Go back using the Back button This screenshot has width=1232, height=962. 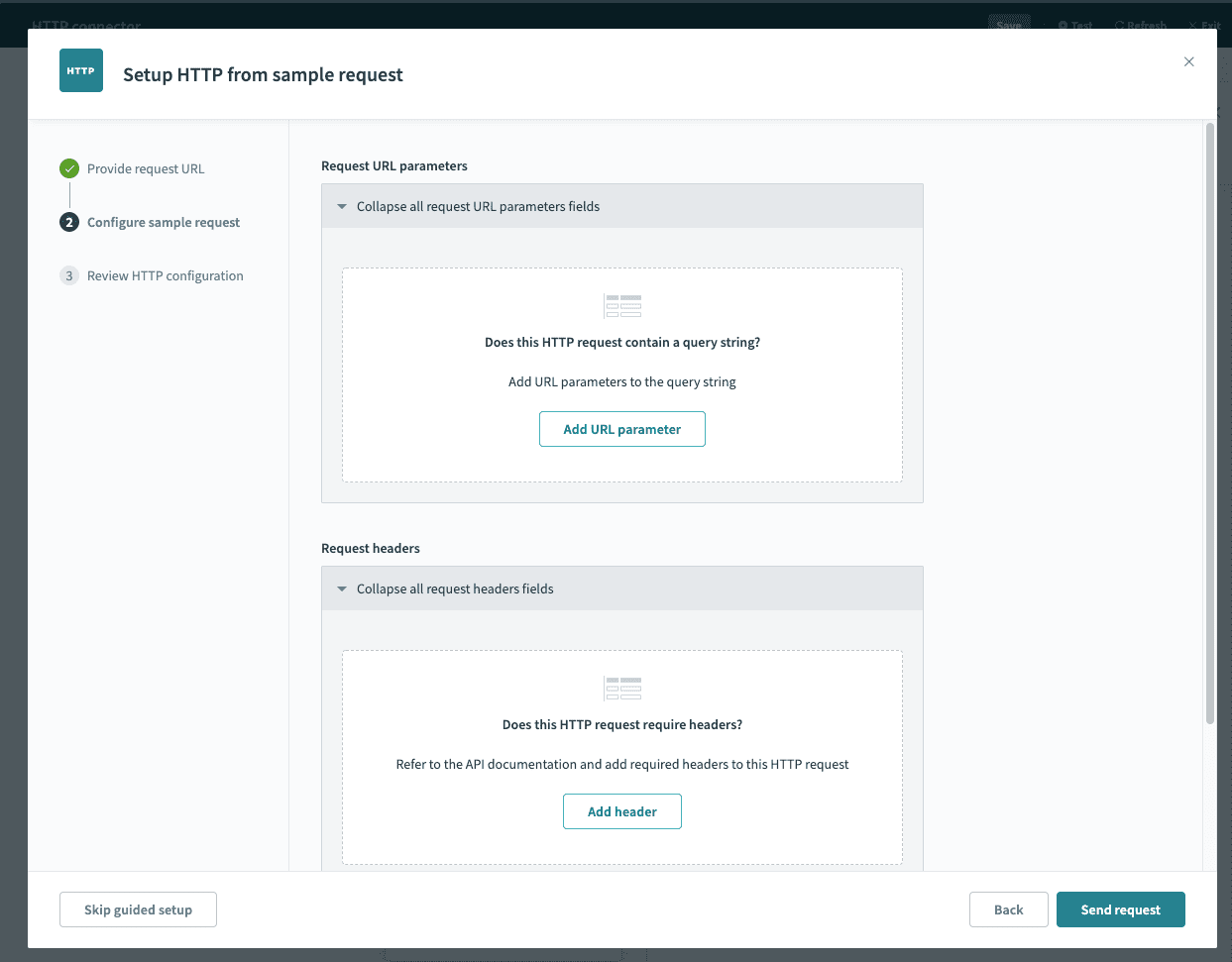click(1008, 909)
